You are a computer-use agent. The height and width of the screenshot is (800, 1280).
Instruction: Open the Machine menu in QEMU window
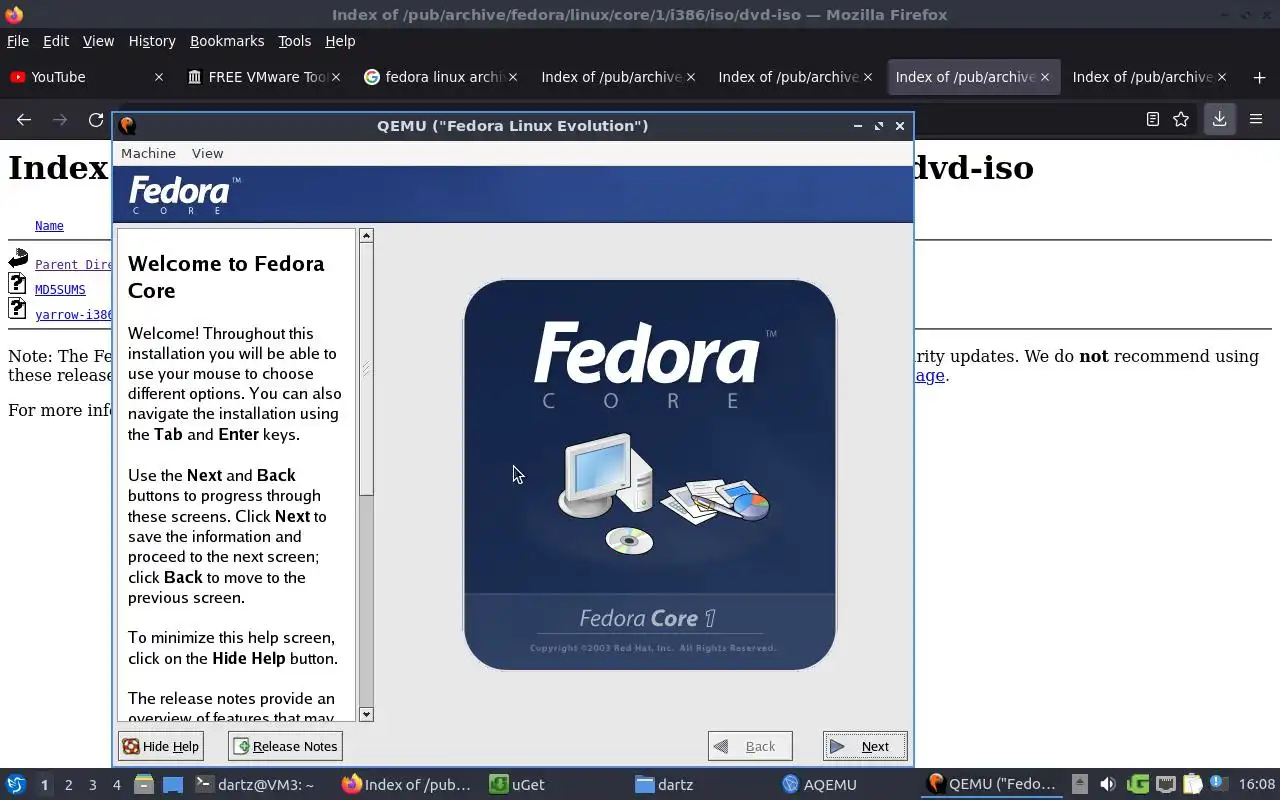coord(148,153)
